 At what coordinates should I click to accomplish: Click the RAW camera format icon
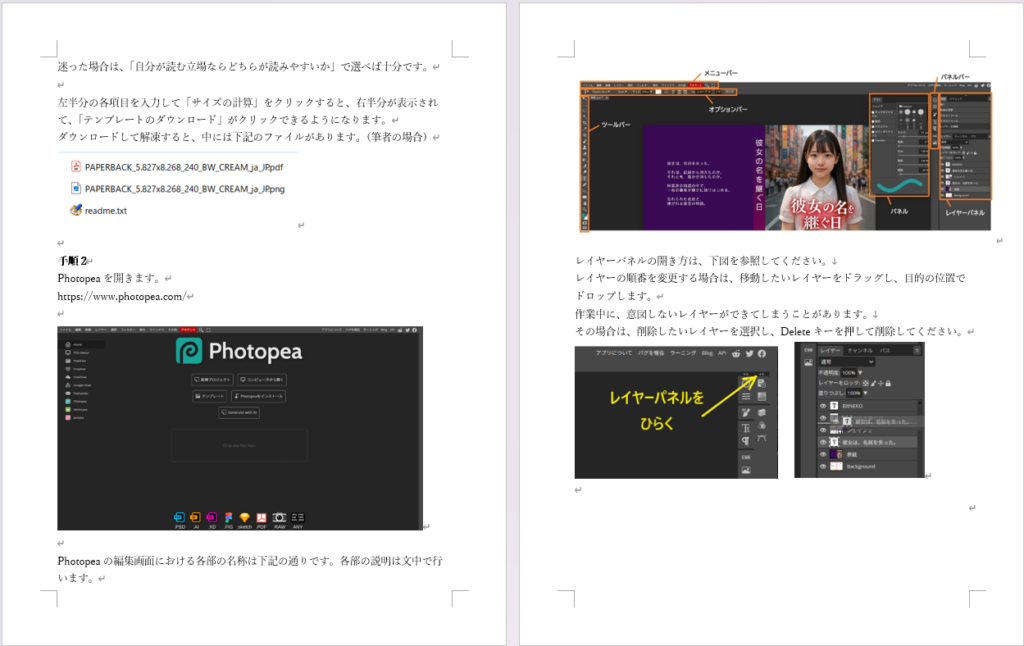[279, 518]
